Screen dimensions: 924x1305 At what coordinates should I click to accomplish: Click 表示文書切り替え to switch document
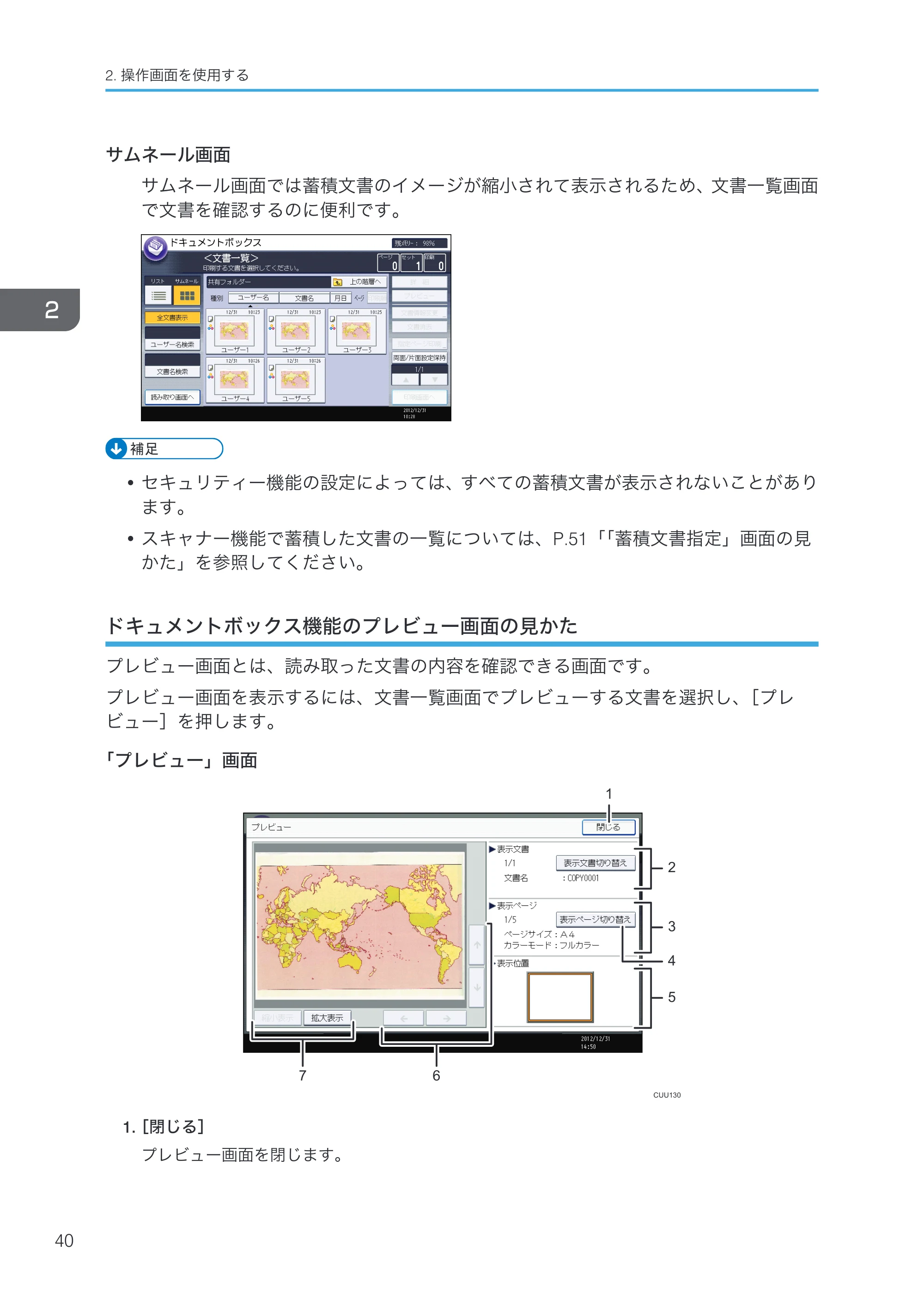[x=595, y=863]
